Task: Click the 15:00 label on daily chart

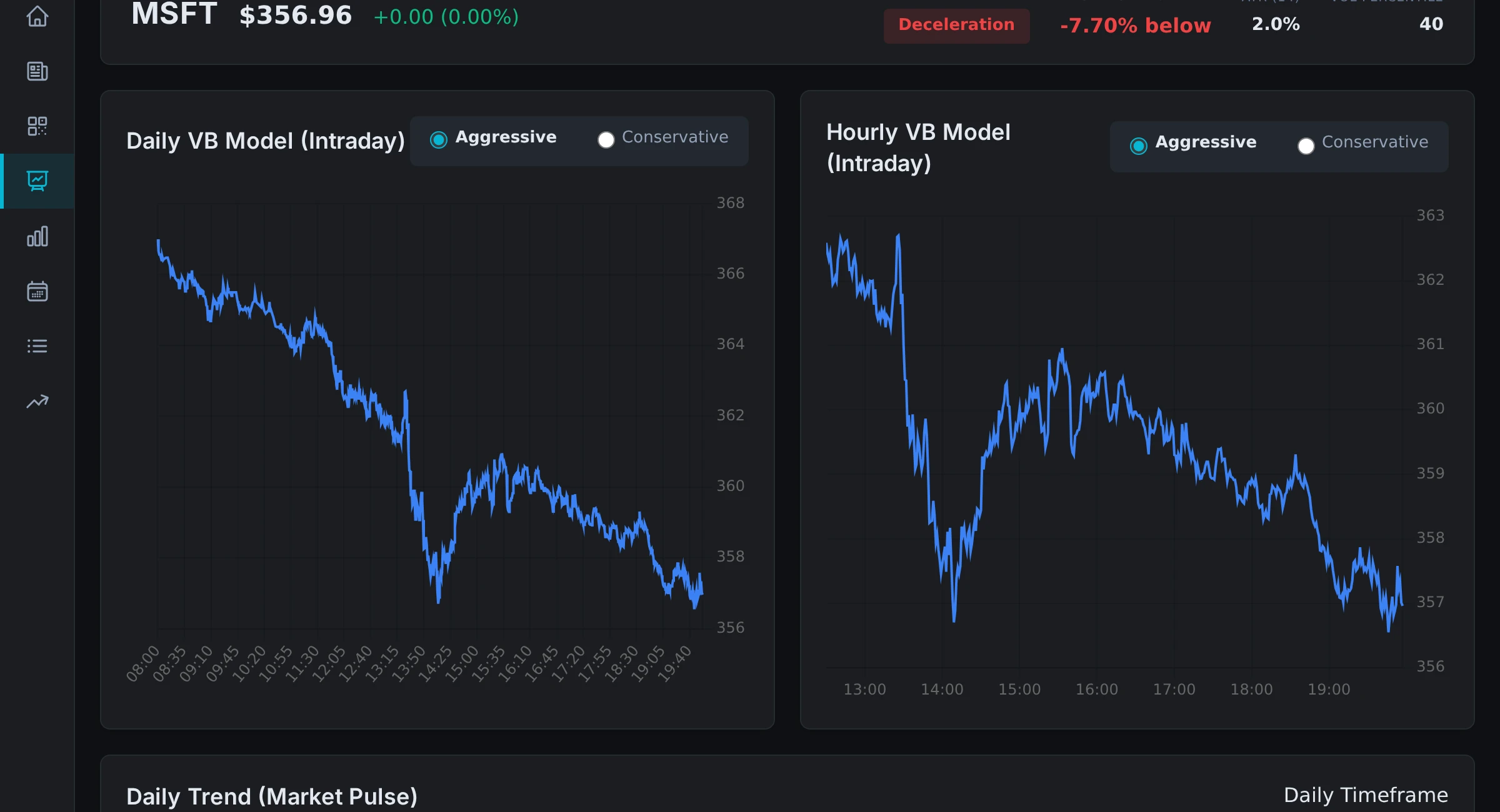Action: click(462, 663)
